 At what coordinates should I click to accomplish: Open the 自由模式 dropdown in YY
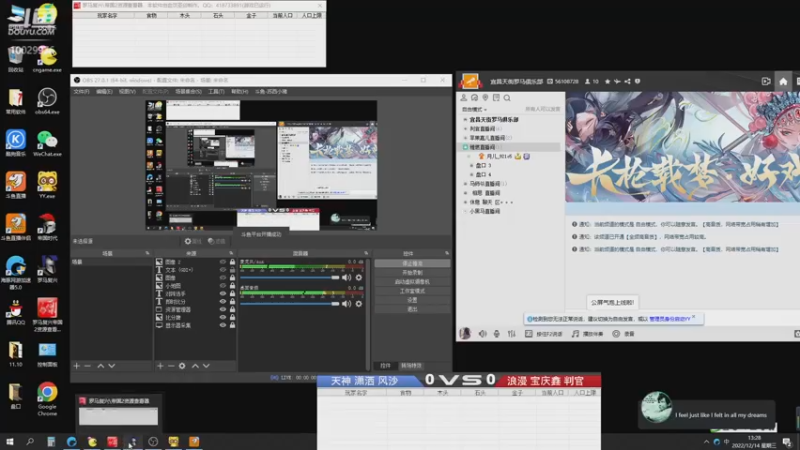coord(474,109)
